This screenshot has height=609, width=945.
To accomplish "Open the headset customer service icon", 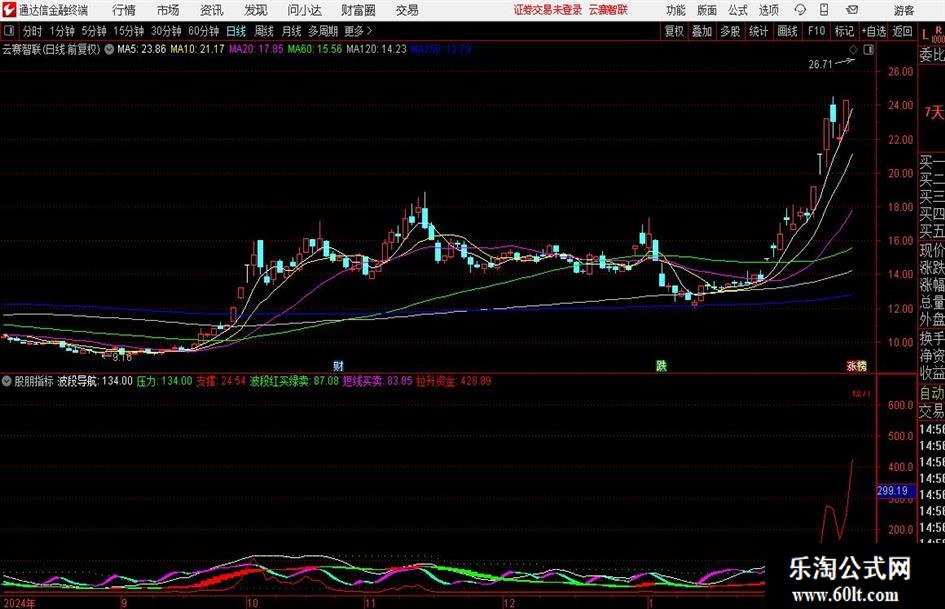I will [x=800, y=10].
